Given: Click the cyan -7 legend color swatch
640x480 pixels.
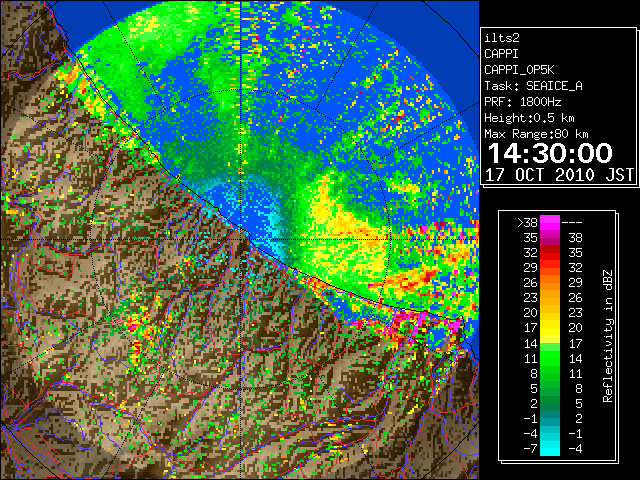Looking at the screenshot, I should pos(550,448).
